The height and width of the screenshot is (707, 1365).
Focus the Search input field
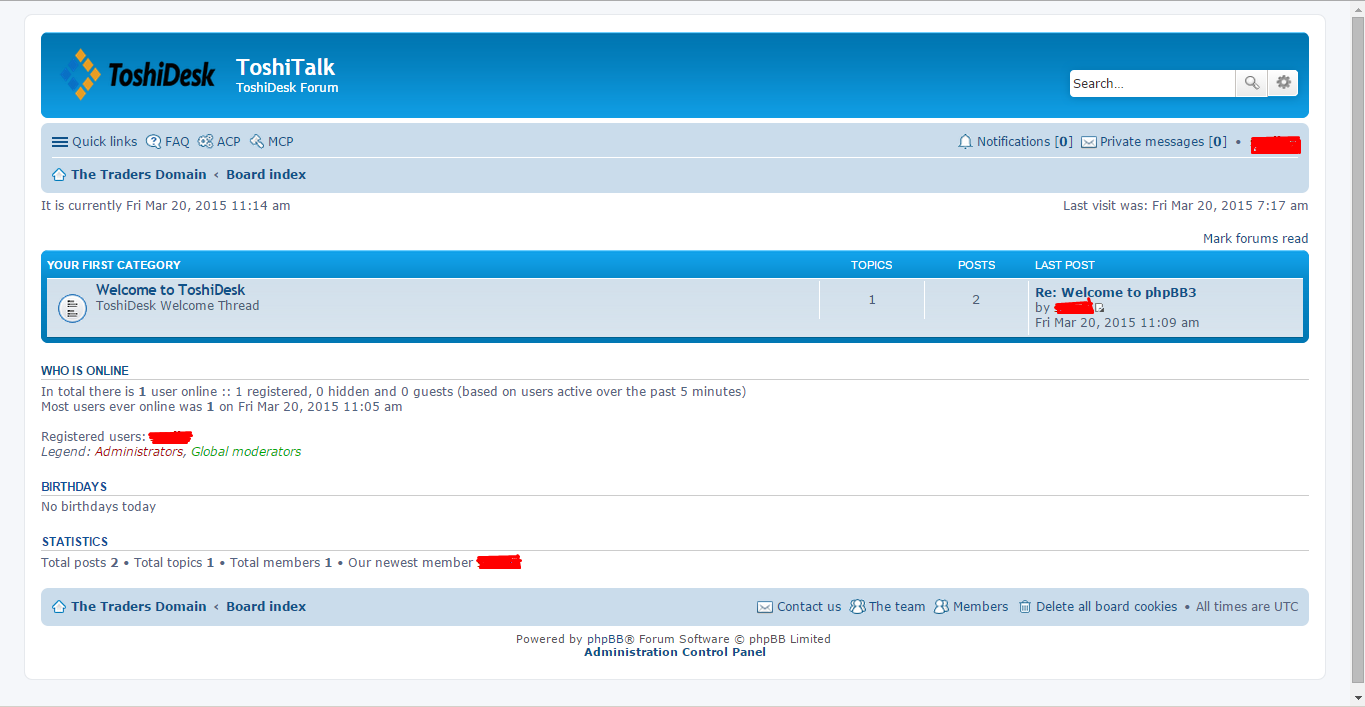[x=1152, y=83]
